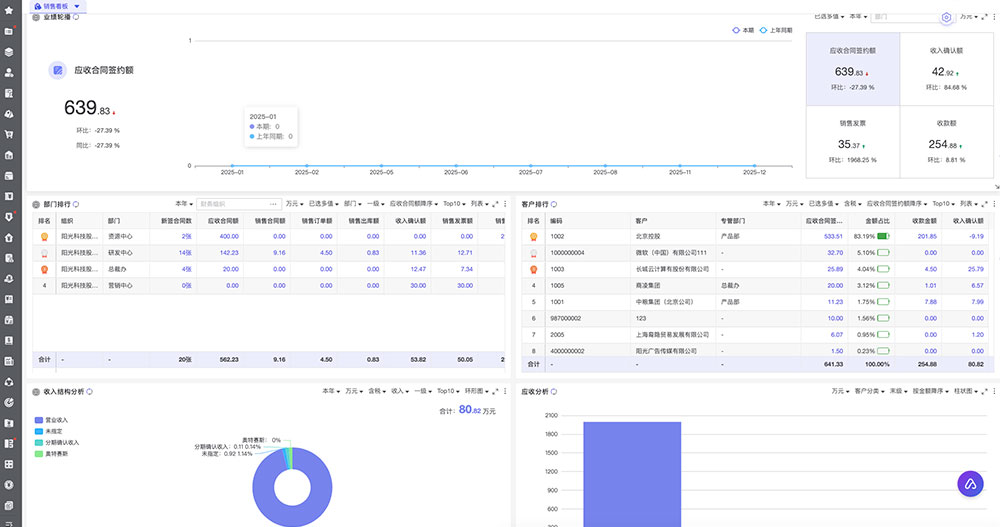This screenshot has width=1000, height=527.
Task: Click the home icon in left sidebar
Action: pyautogui.click(x=9, y=237)
